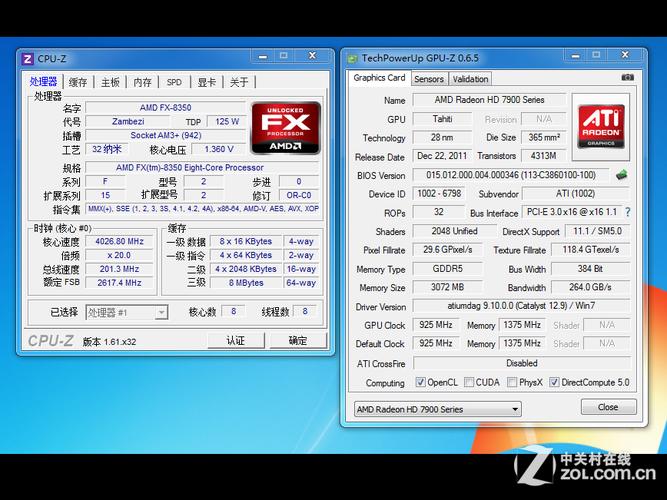
Task: Toggle the DirectCompute 5.0 checkbox
Action: tap(554, 382)
